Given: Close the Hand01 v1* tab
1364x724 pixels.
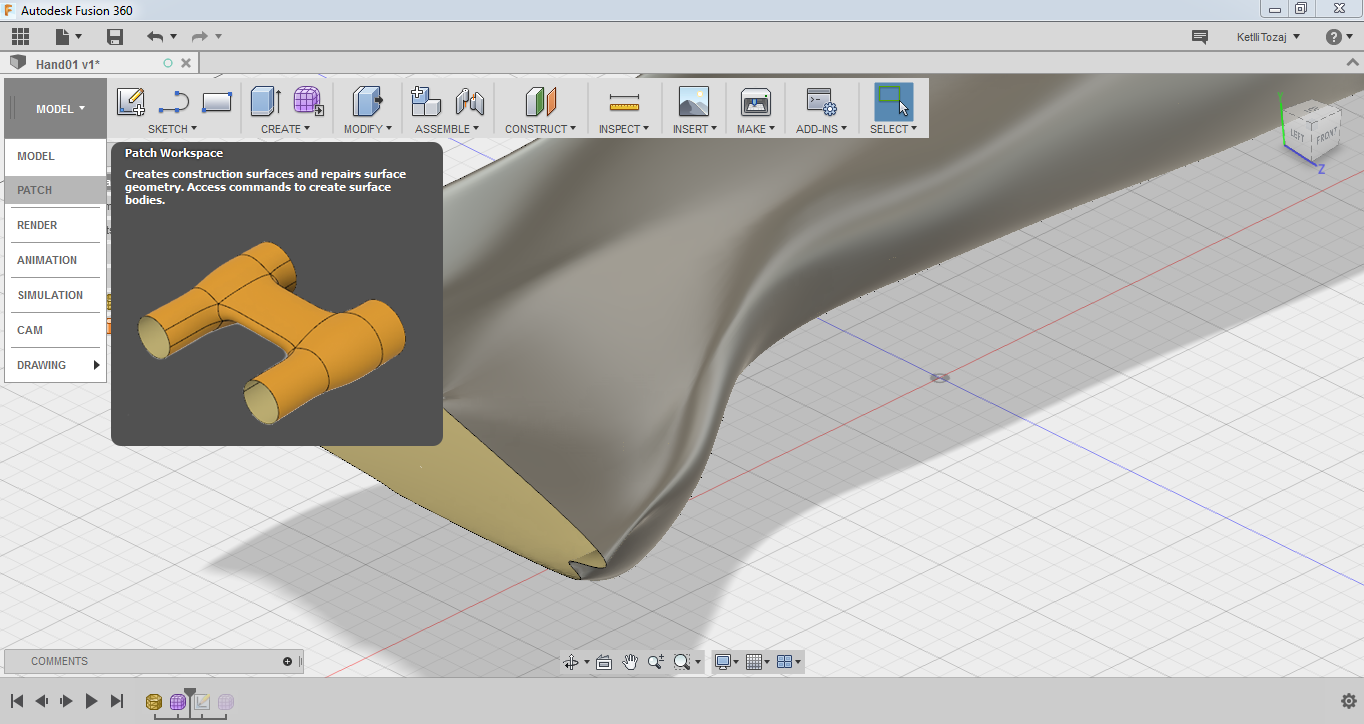Looking at the screenshot, I should pyautogui.click(x=185, y=63).
